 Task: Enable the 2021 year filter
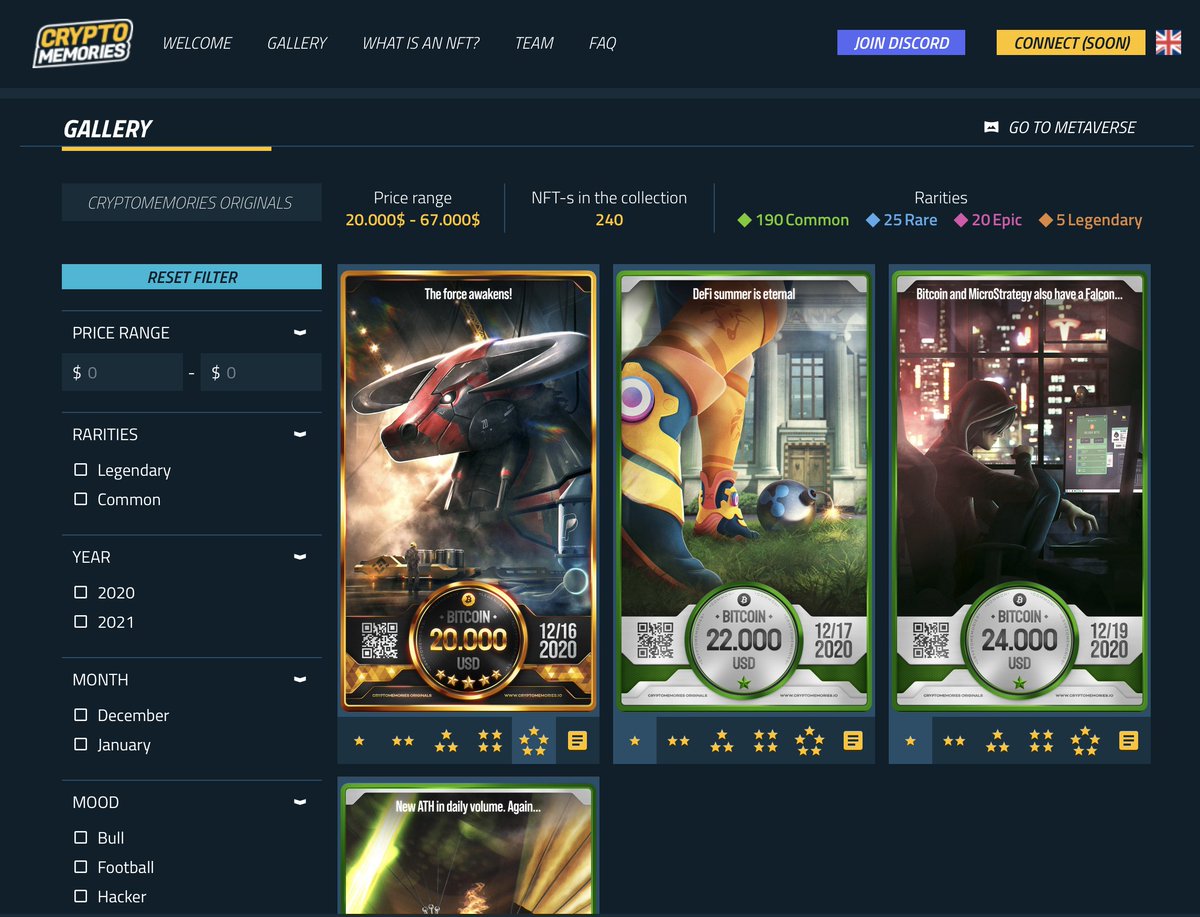coord(81,622)
